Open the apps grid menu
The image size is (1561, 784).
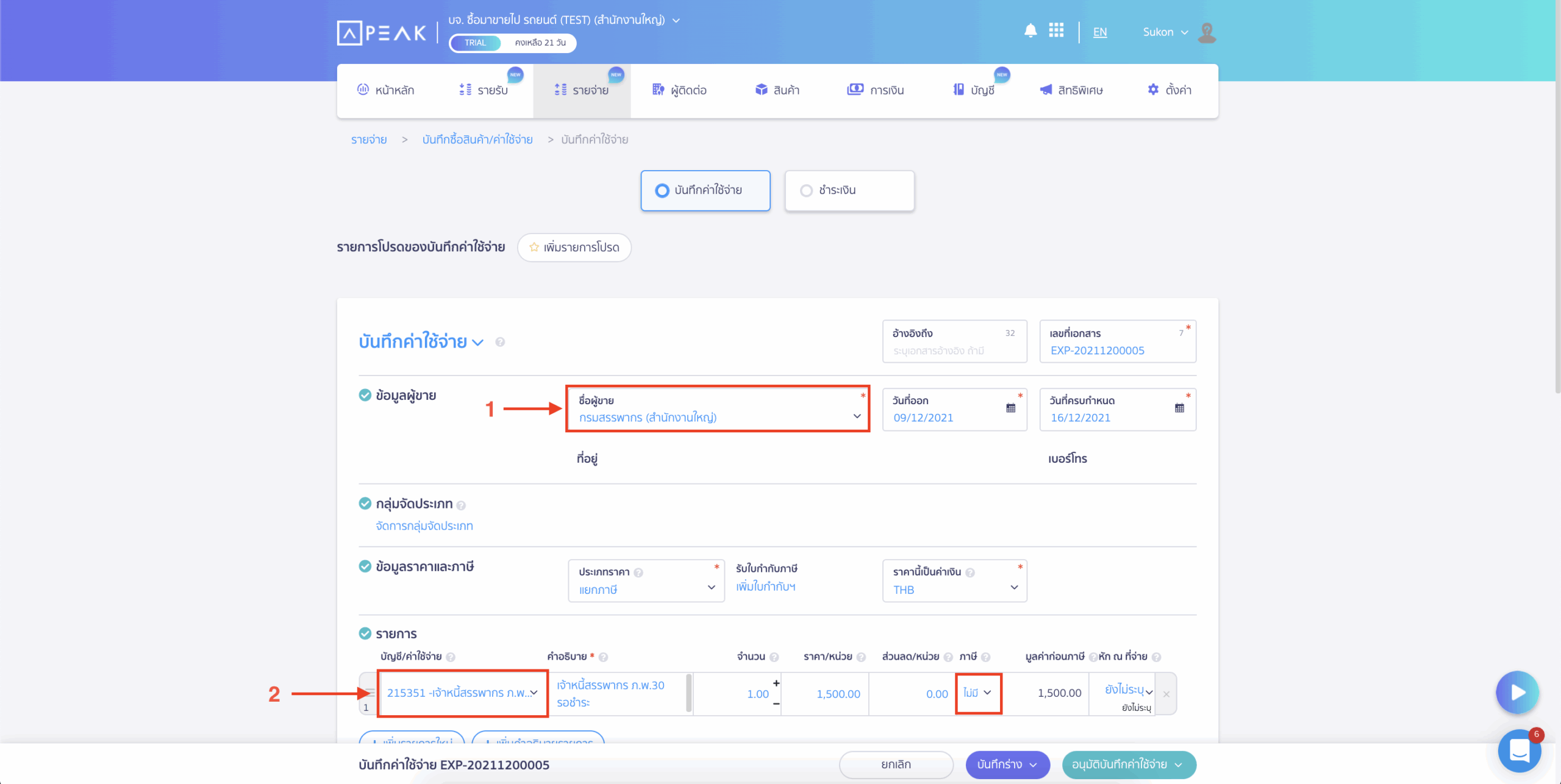pyautogui.click(x=1056, y=30)
